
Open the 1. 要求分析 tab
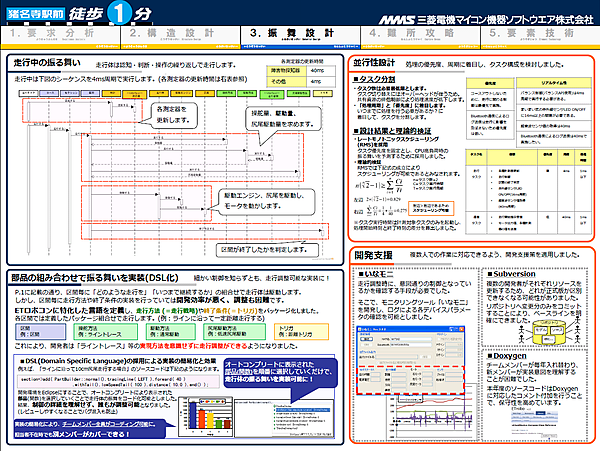60,34
